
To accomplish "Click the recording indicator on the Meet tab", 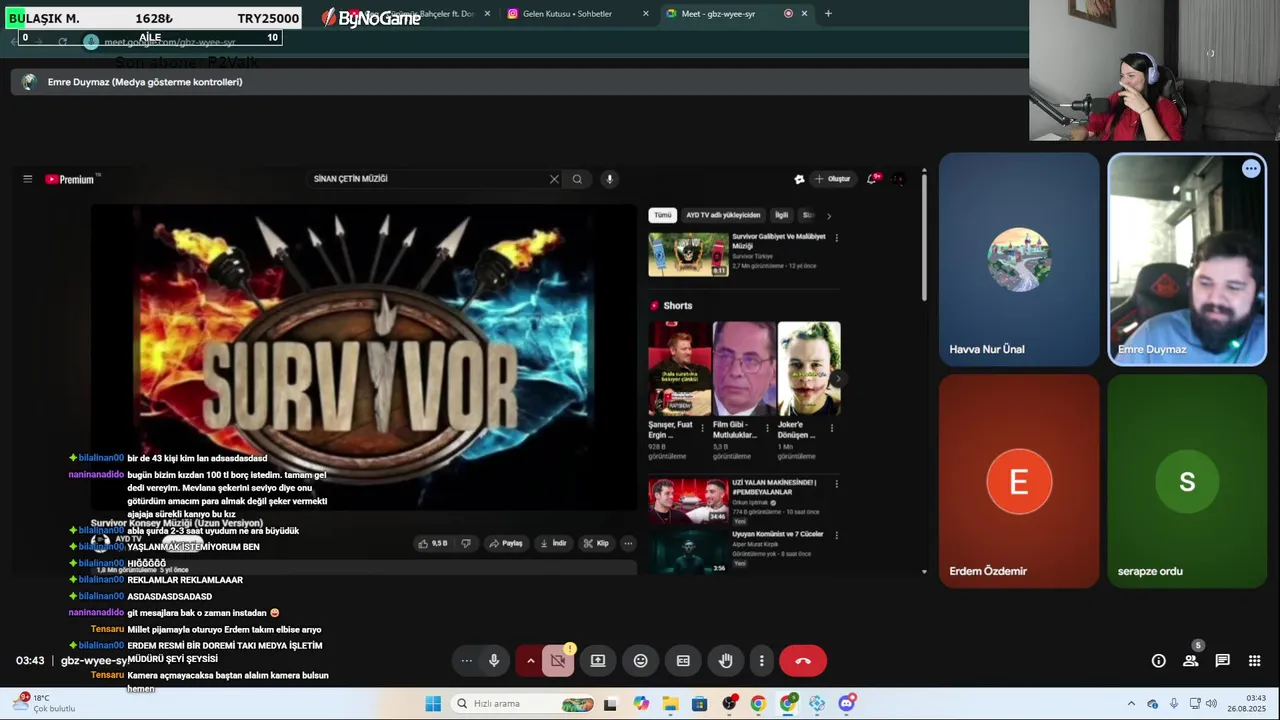I will coord(788,14).
